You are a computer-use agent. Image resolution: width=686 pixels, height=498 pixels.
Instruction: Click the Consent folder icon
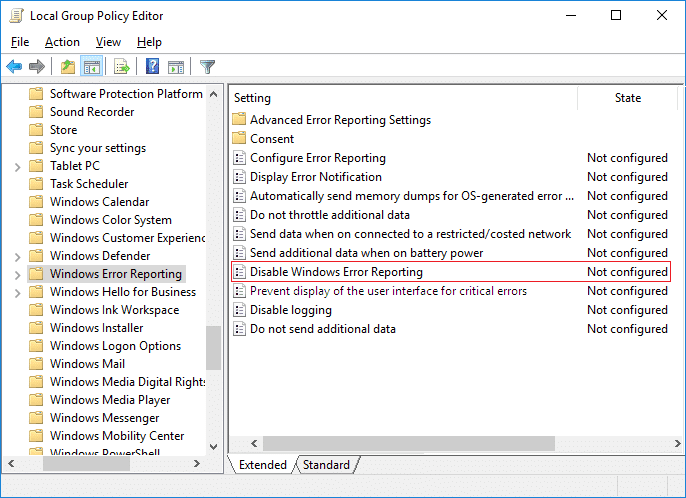[x=239, y=138]
